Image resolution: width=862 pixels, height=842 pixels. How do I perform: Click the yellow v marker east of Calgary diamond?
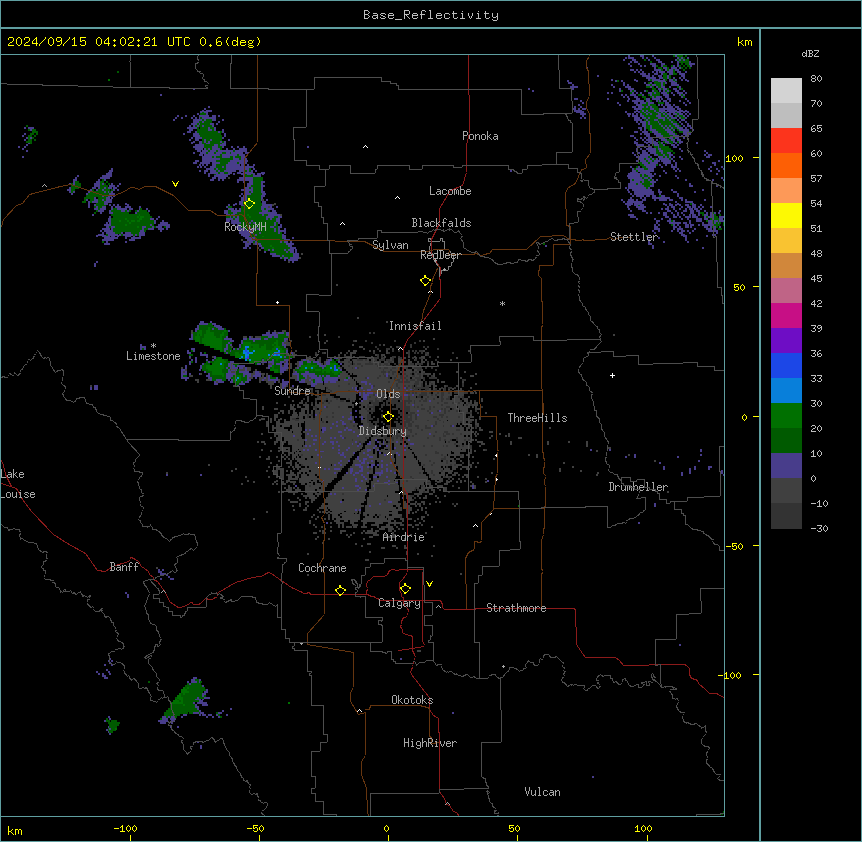[x=429, y=584]
